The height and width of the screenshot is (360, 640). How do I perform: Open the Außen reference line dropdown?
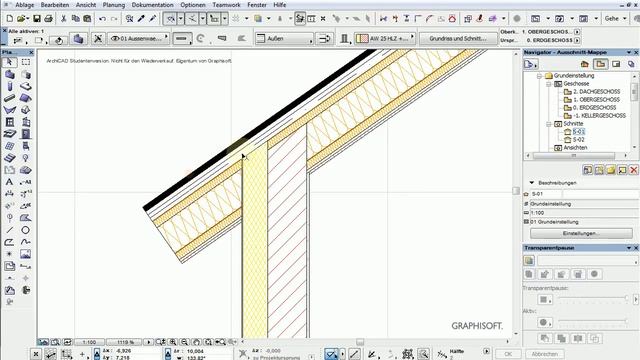point(284,39)
